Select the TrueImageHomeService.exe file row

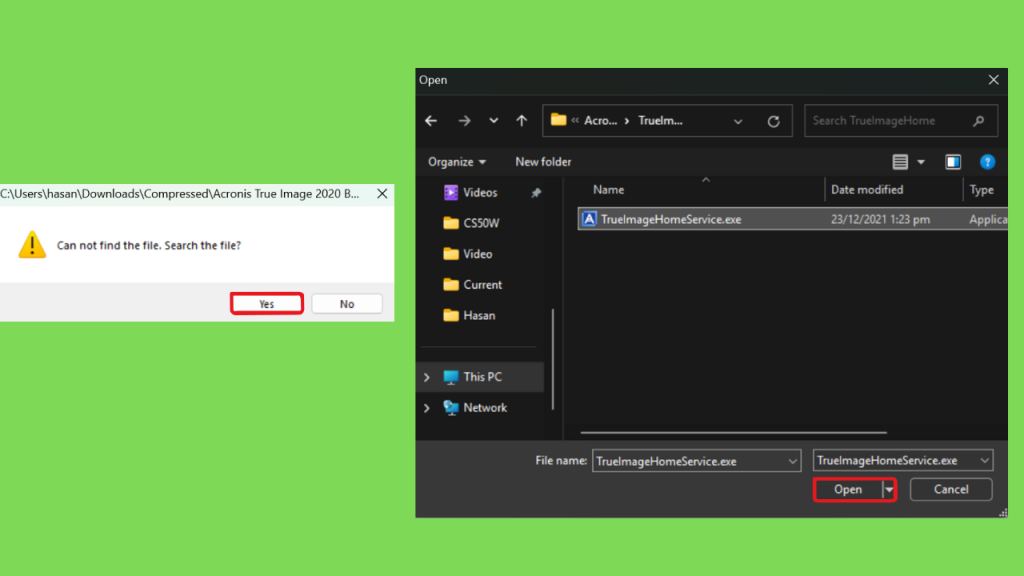(x=793, y=219)
